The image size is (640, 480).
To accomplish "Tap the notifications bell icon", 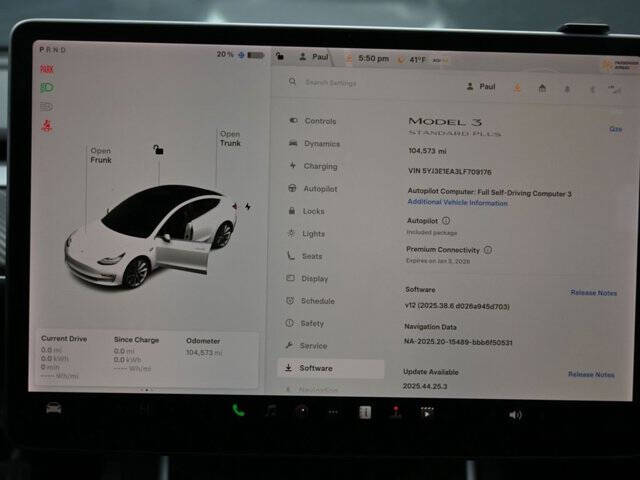I will point(567,89).
